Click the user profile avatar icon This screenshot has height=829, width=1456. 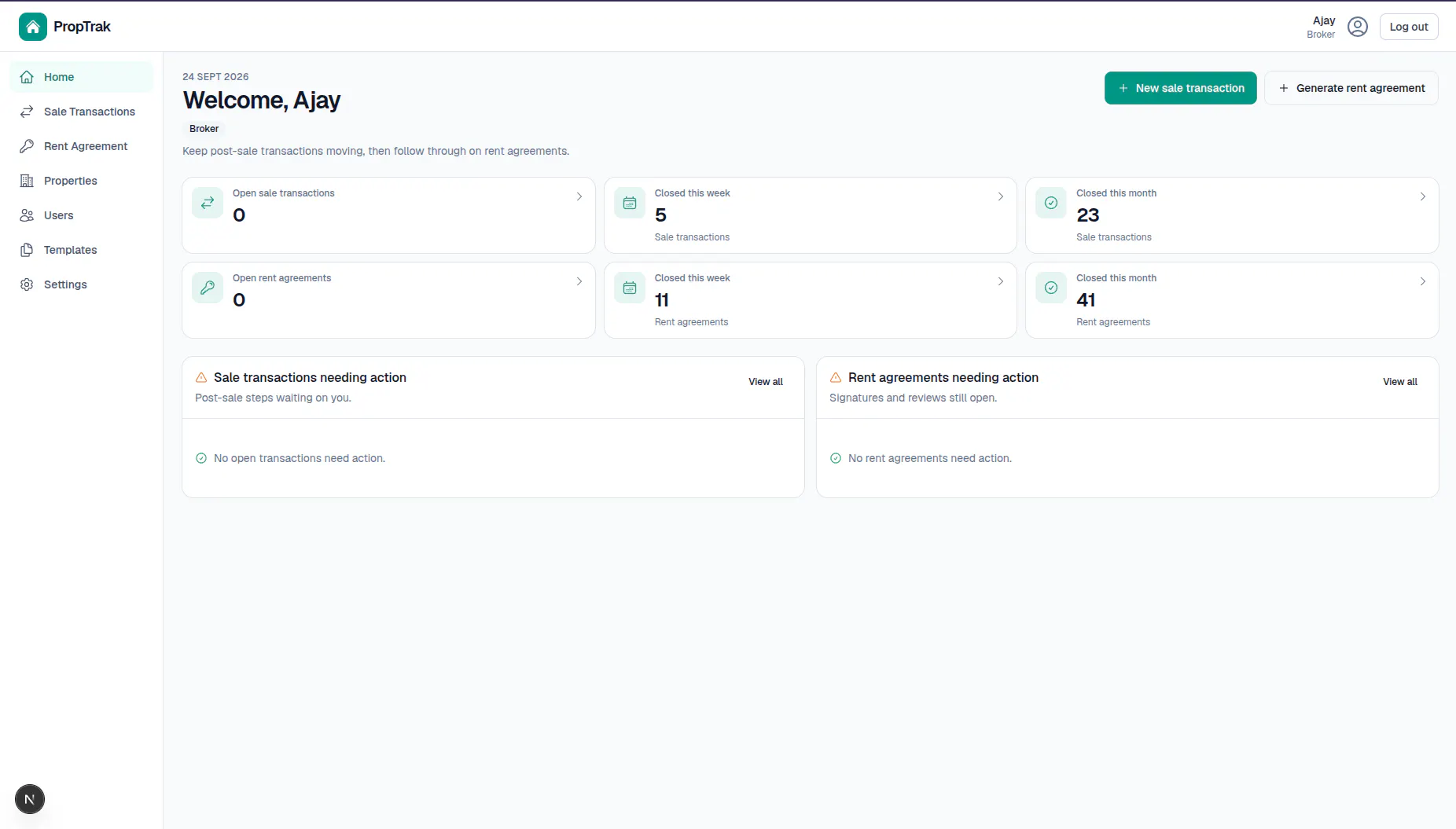click(x=1358, y=27)
